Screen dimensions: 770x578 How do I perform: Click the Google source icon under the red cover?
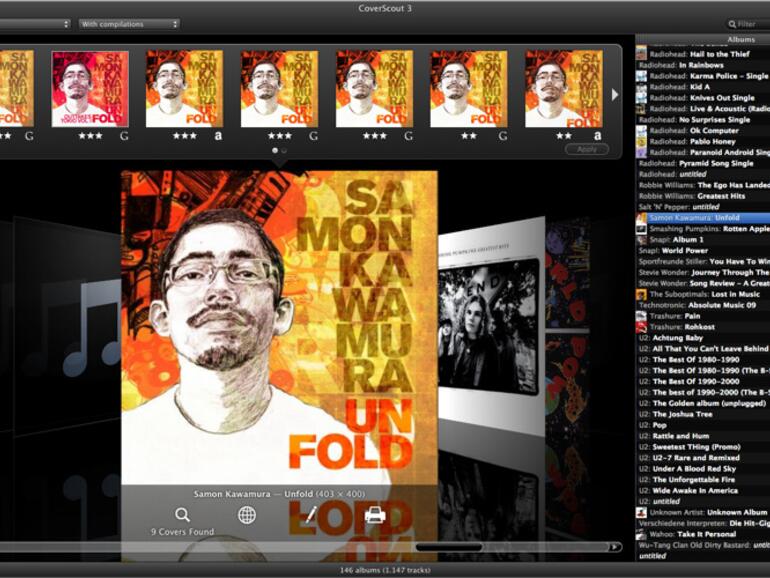124,136
